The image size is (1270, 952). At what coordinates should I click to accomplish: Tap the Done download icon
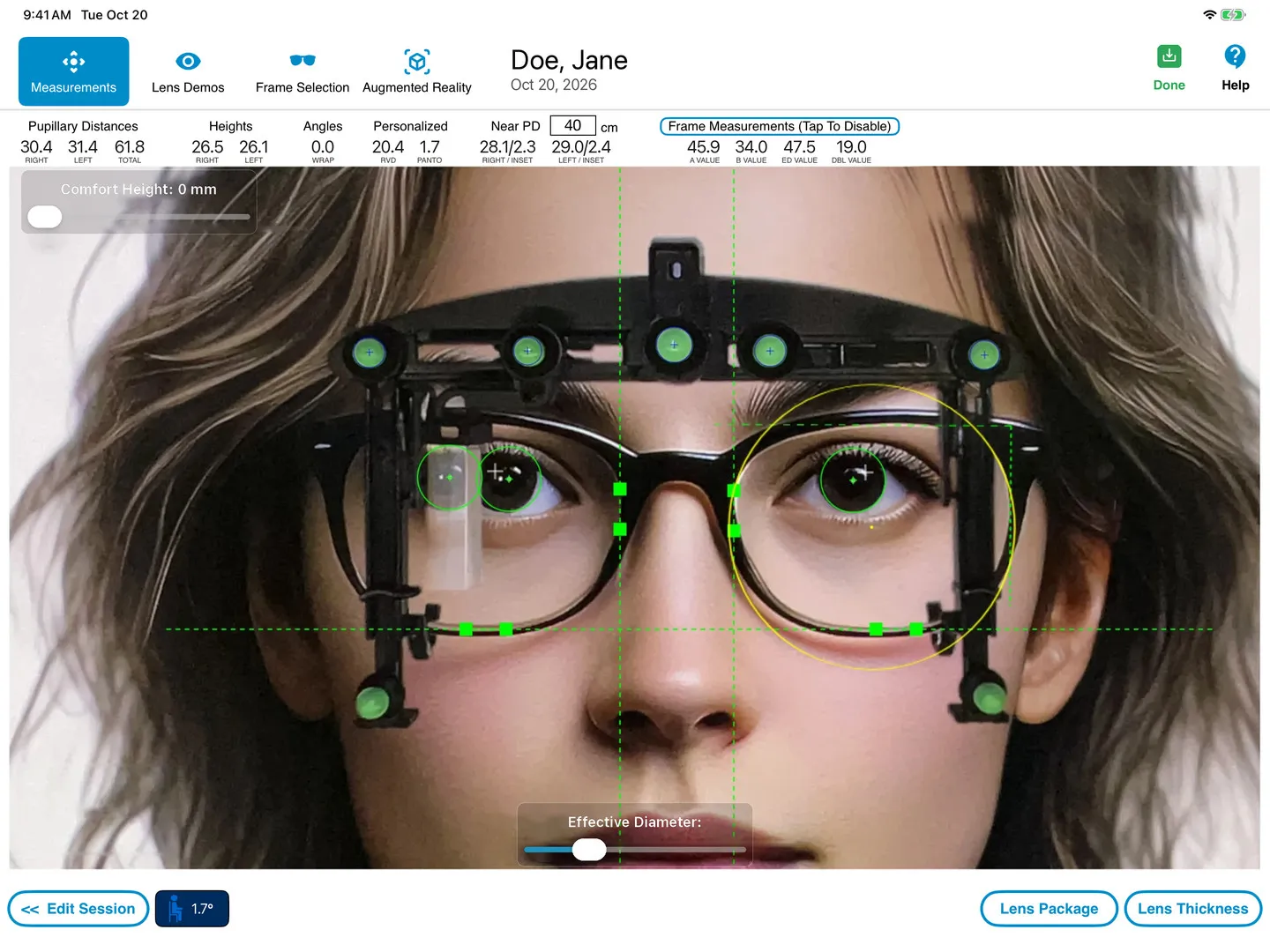(1169, 56)
